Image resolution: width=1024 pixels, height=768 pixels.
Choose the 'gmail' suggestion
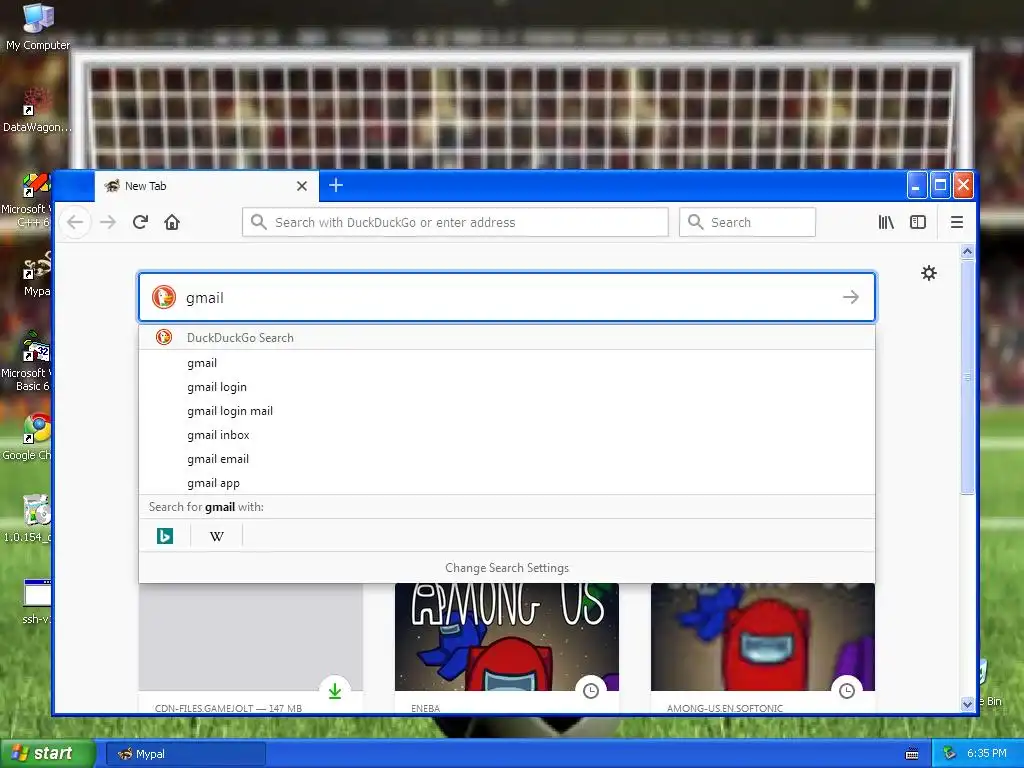[507, 362]
